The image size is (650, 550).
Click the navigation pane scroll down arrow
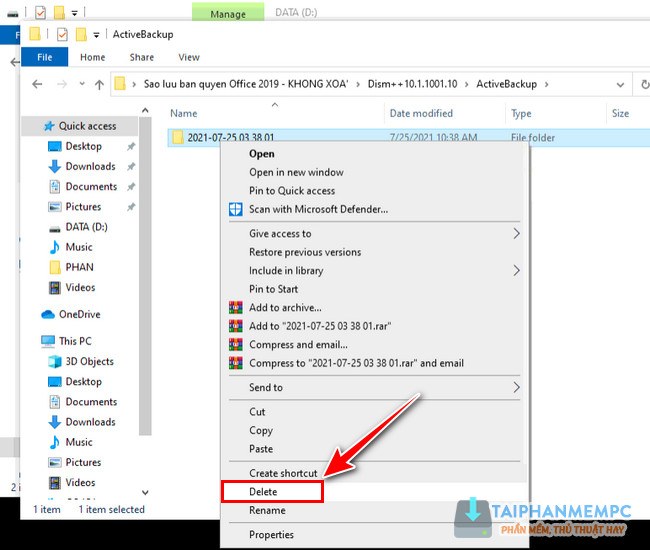[x=146, y=492]
